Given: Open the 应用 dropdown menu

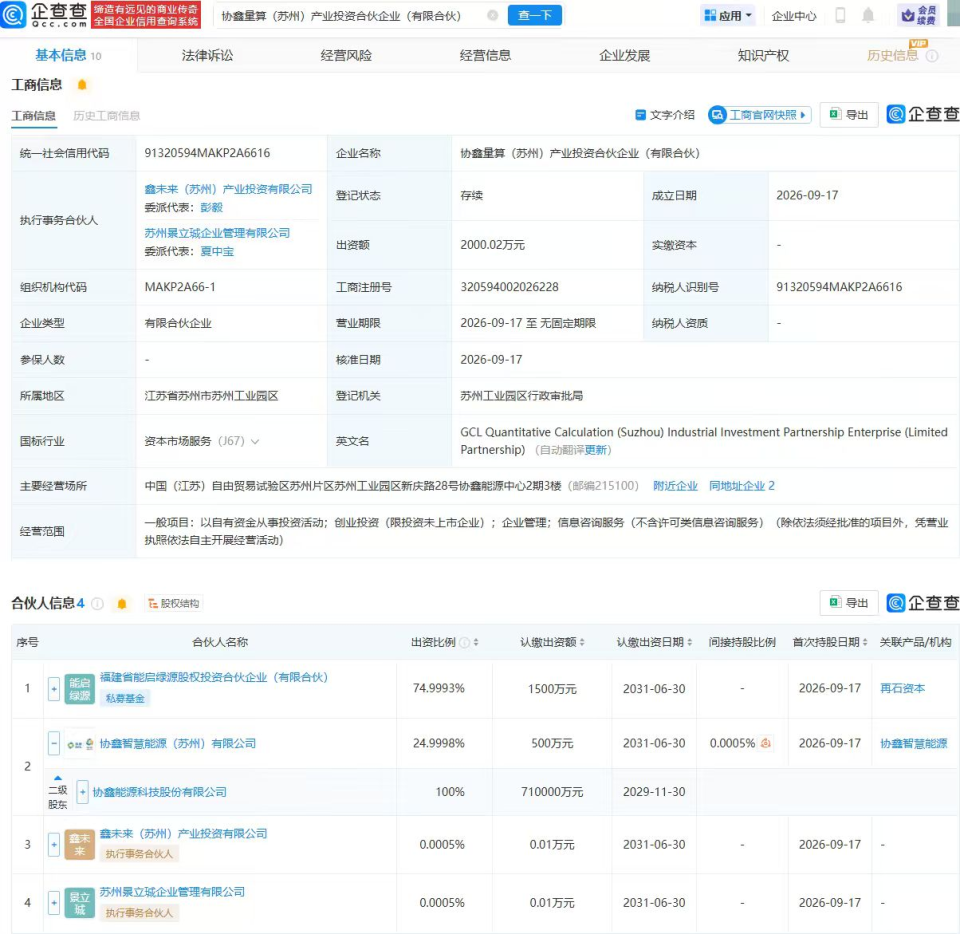Looking at the screenshot, I should (x=727, y=16).
